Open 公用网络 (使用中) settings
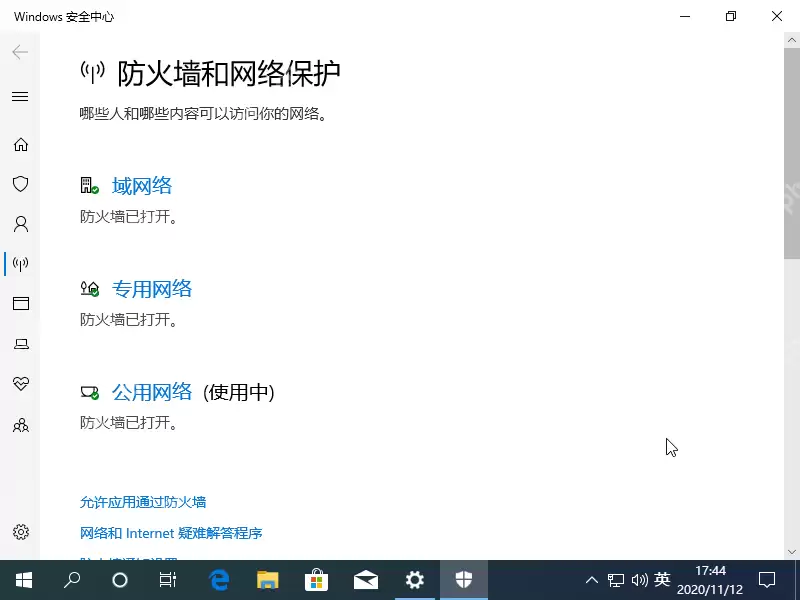800x600 pixels. [152, 392]
